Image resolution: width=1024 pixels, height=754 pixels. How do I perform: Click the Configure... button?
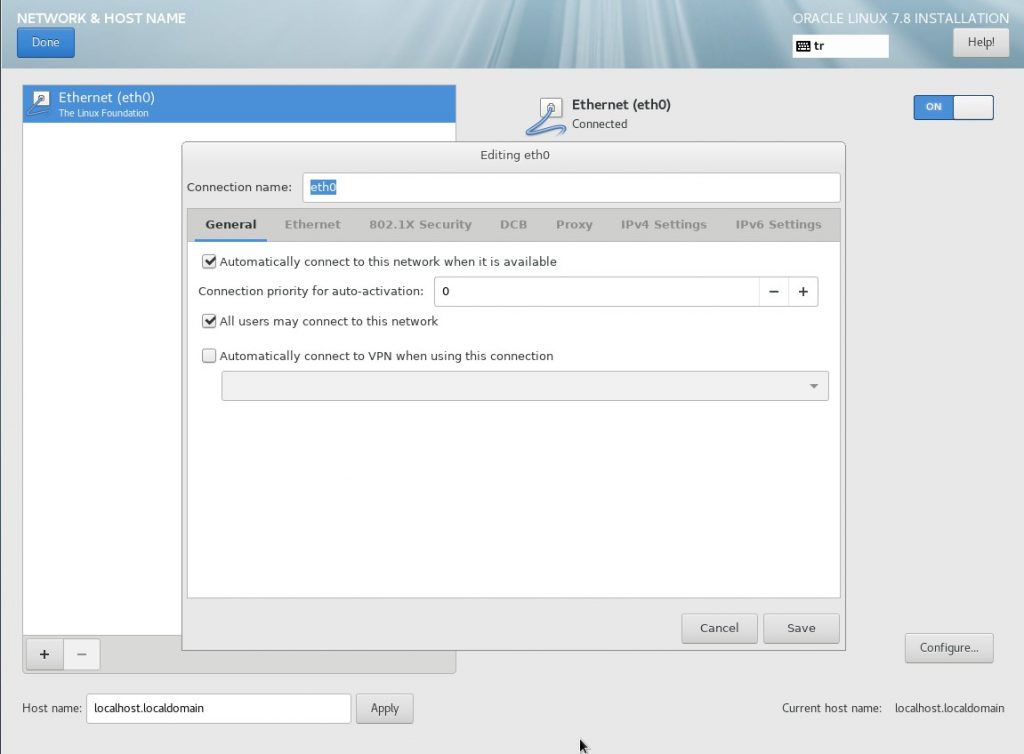(x=949, y=648)
